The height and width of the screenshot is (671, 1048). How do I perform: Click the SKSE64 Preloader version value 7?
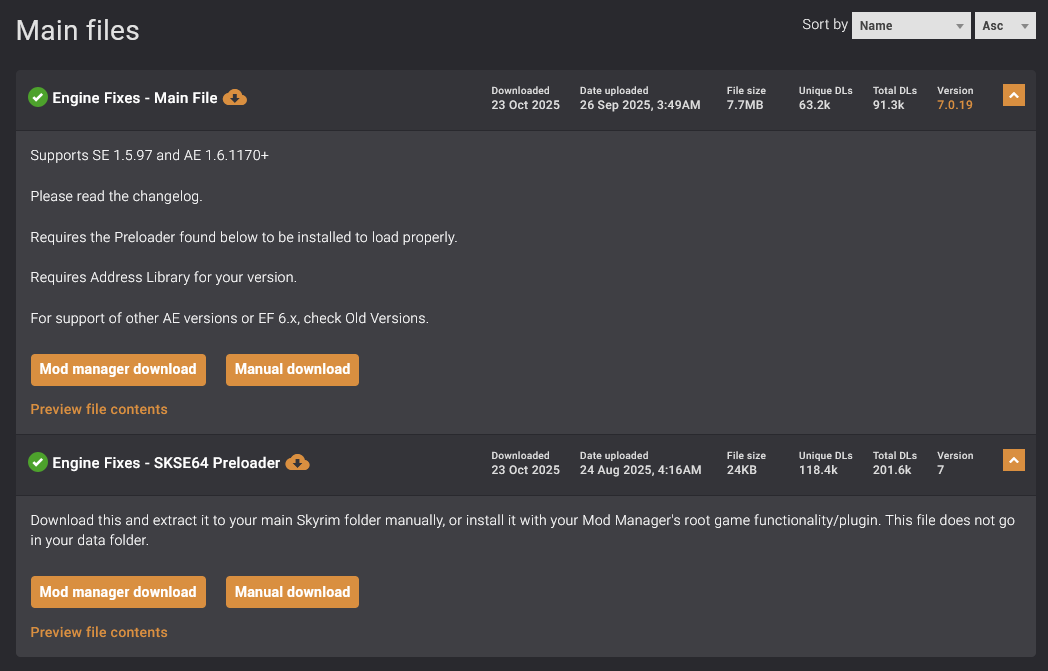point(940,470)
